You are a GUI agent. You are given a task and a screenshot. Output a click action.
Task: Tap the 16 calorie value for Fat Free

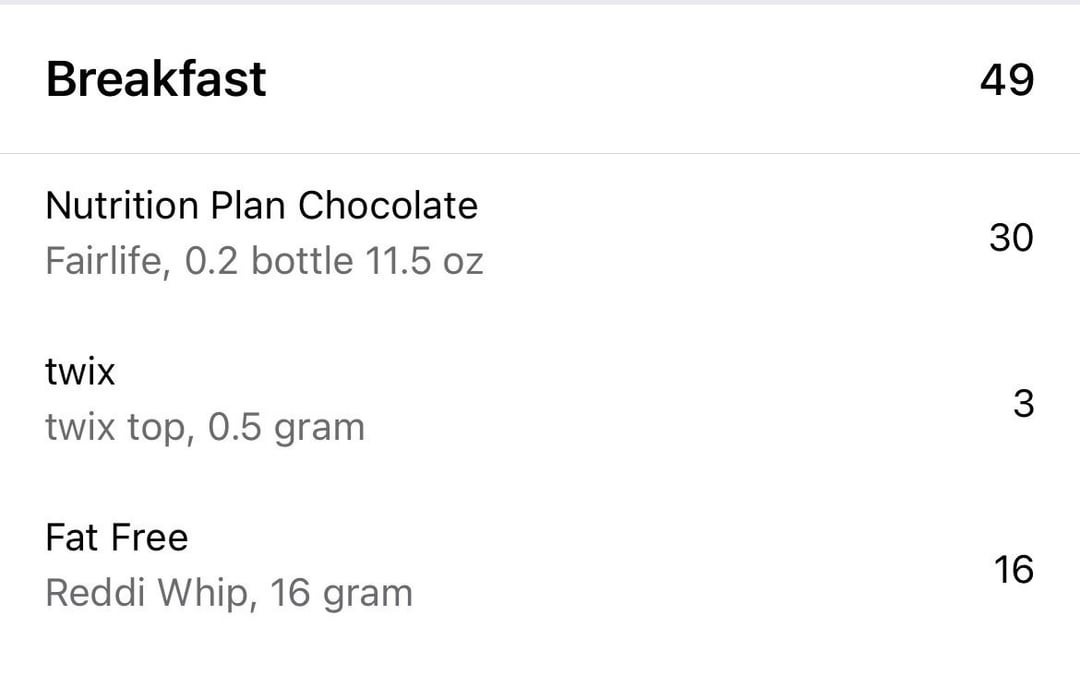tap(1013, 570)
